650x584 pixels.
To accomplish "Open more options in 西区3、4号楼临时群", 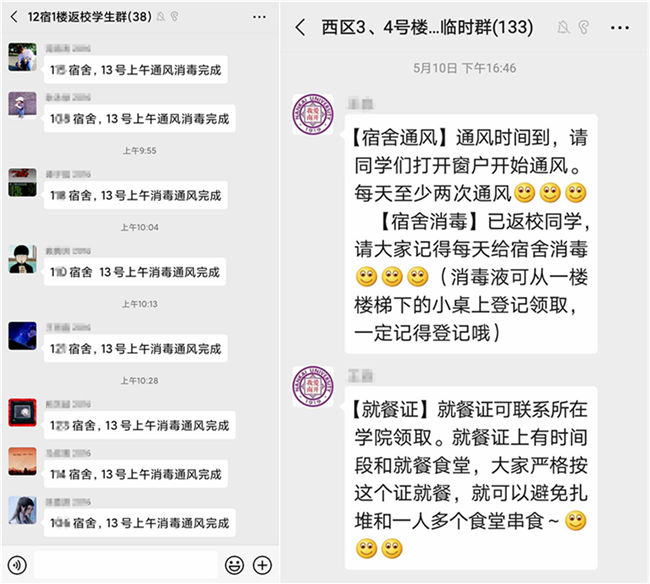I will pyautogui.click(x=620, y=28).
